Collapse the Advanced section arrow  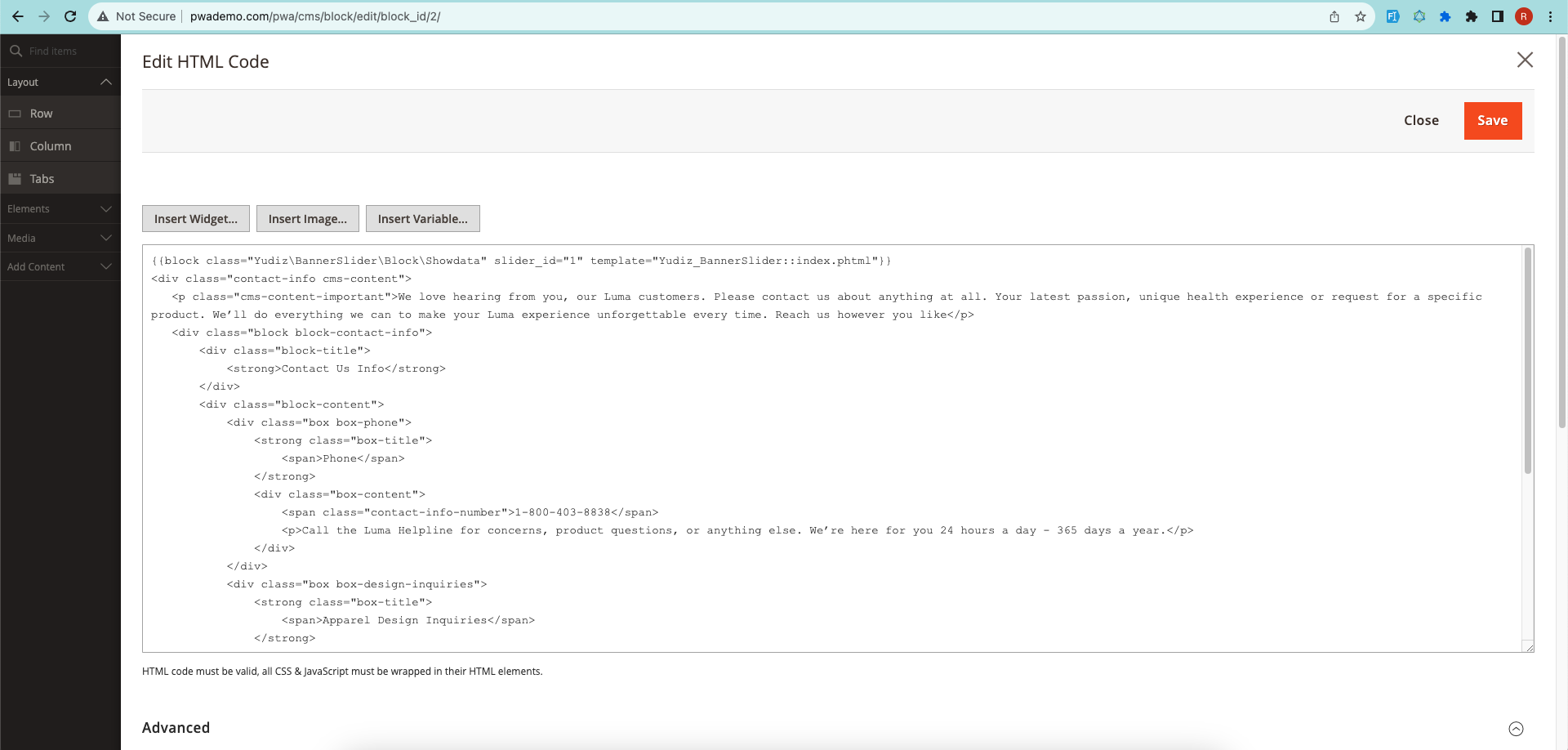[1516, 729]
